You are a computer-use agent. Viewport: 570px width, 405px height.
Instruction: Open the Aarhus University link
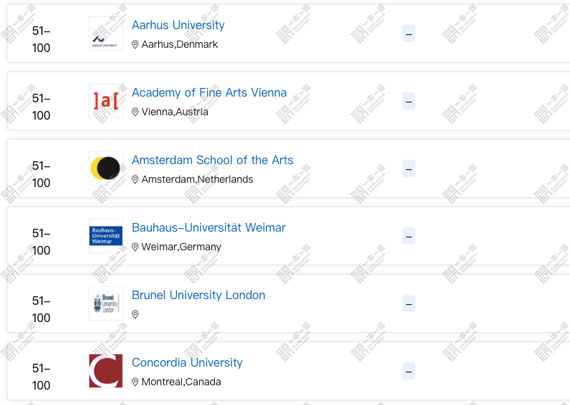click(x=178, y=25)
